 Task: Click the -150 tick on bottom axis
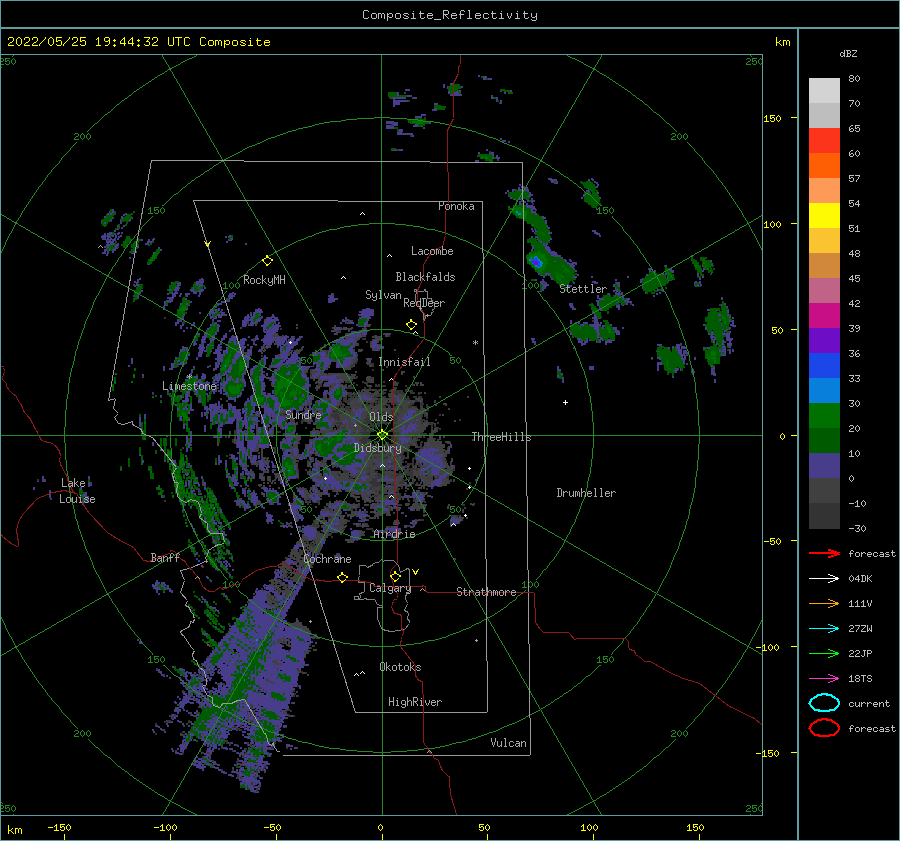(59, 827)
